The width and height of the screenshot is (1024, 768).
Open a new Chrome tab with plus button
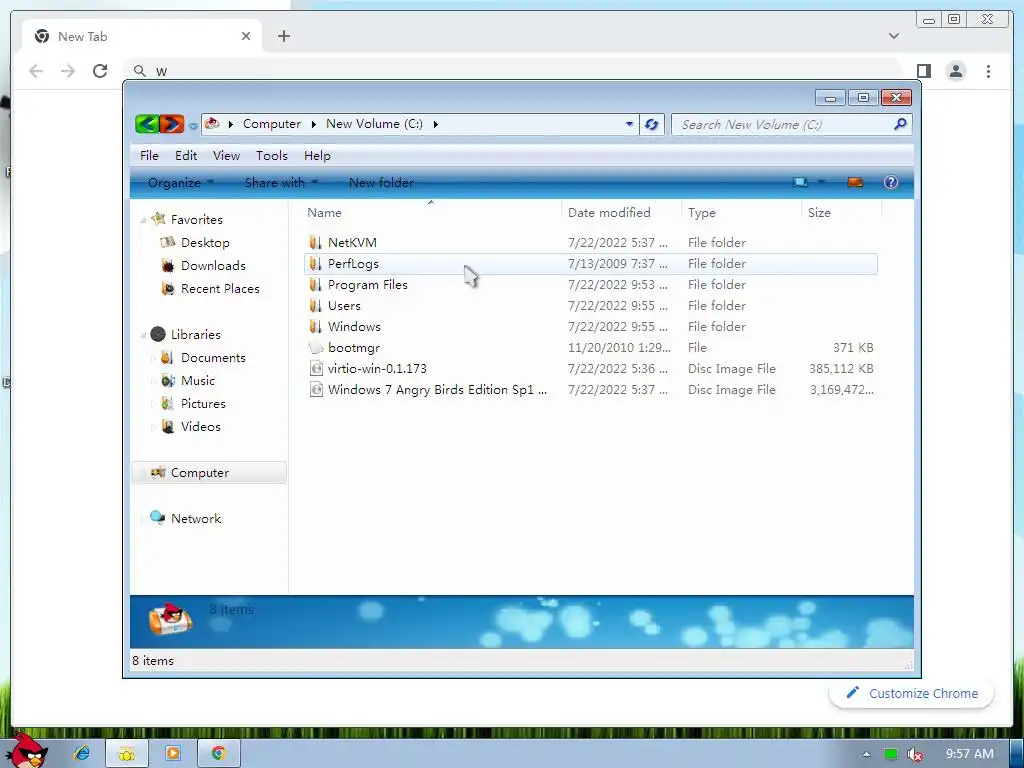coord(283,36)
